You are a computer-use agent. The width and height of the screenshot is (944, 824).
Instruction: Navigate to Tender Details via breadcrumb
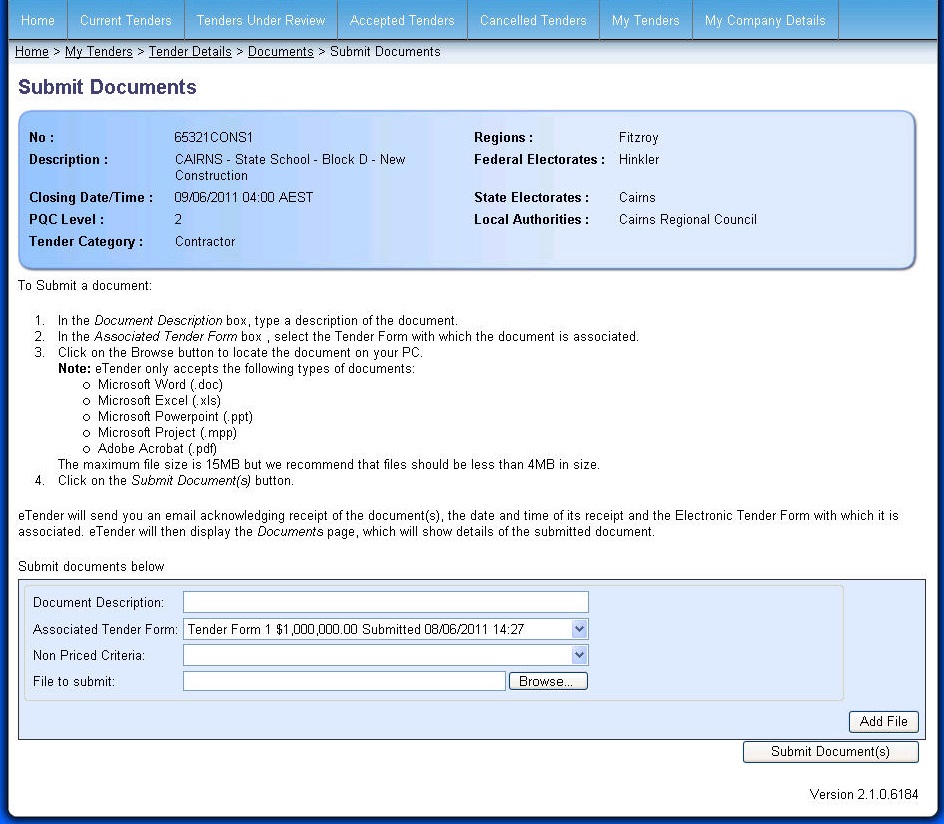[x=190, y=51]
